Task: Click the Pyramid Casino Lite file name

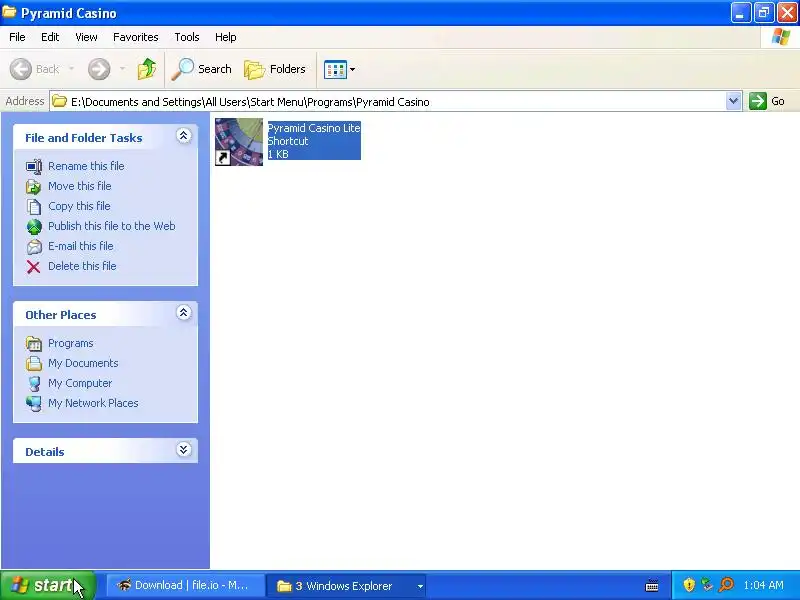Action: click(x=314, y=128)
